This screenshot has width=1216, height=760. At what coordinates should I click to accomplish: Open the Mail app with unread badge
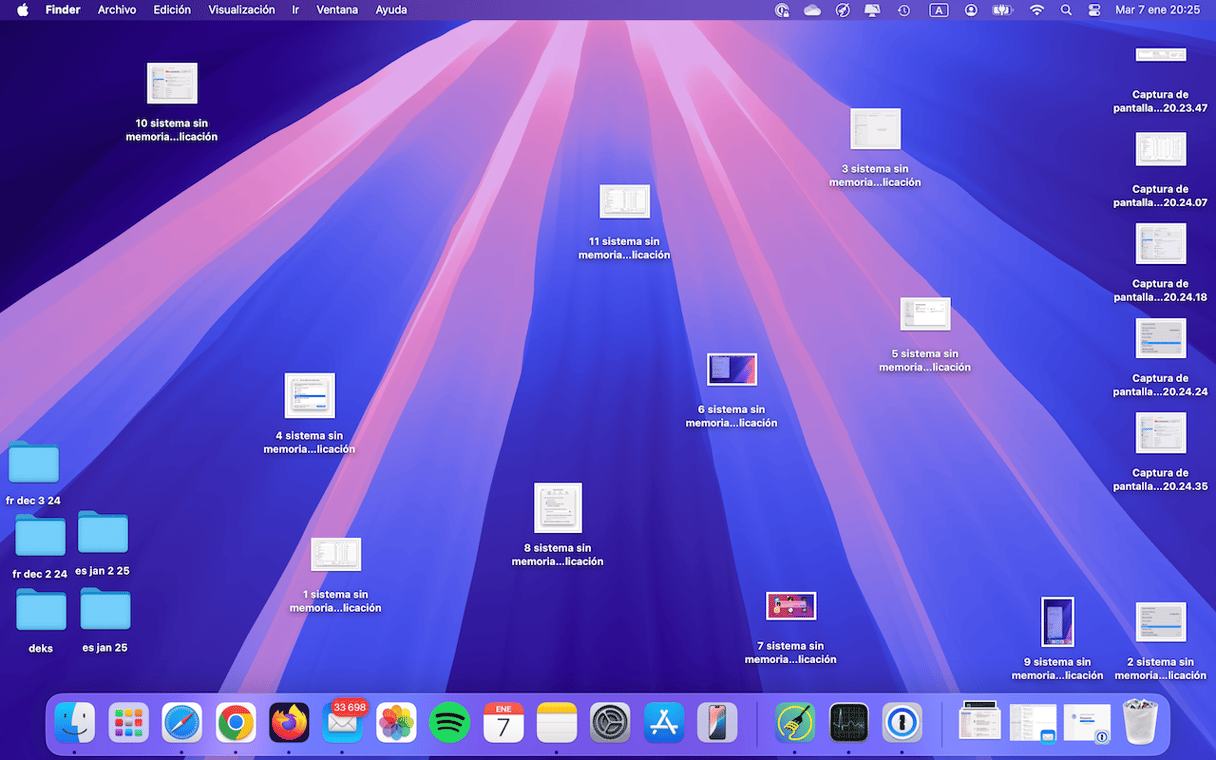coord(343,722)
